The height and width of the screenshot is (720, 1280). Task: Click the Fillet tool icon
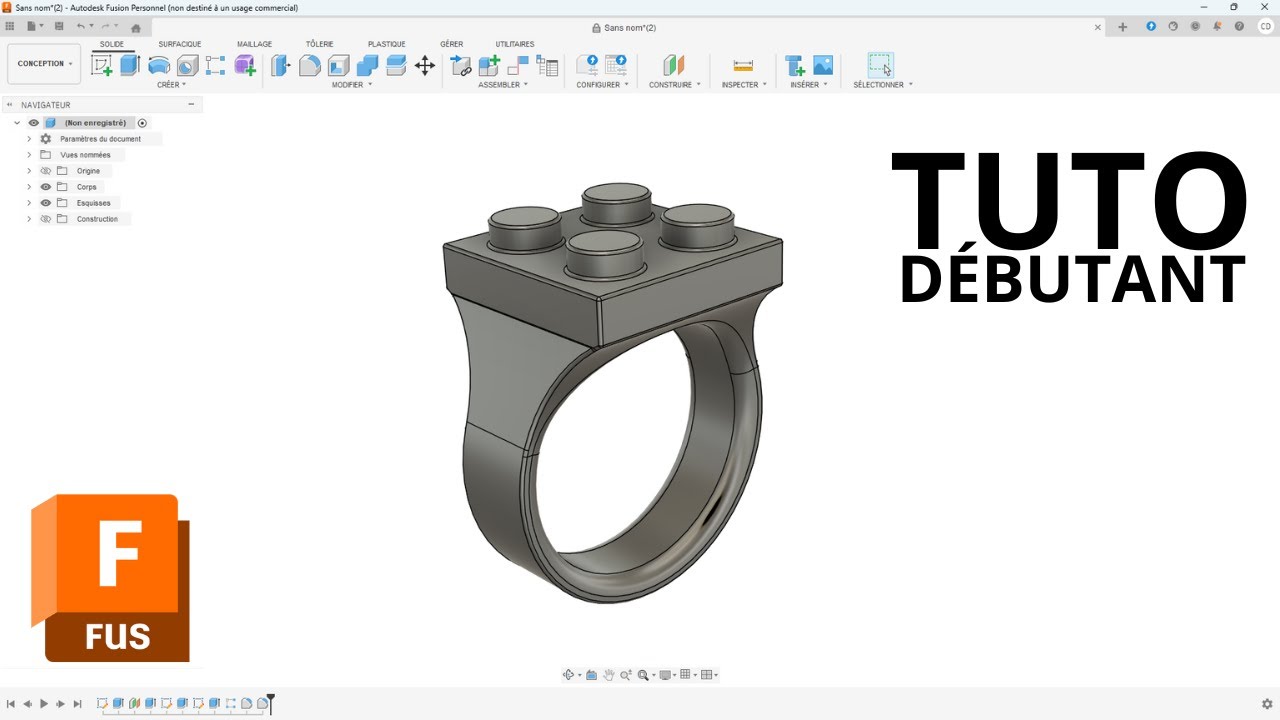310,66
